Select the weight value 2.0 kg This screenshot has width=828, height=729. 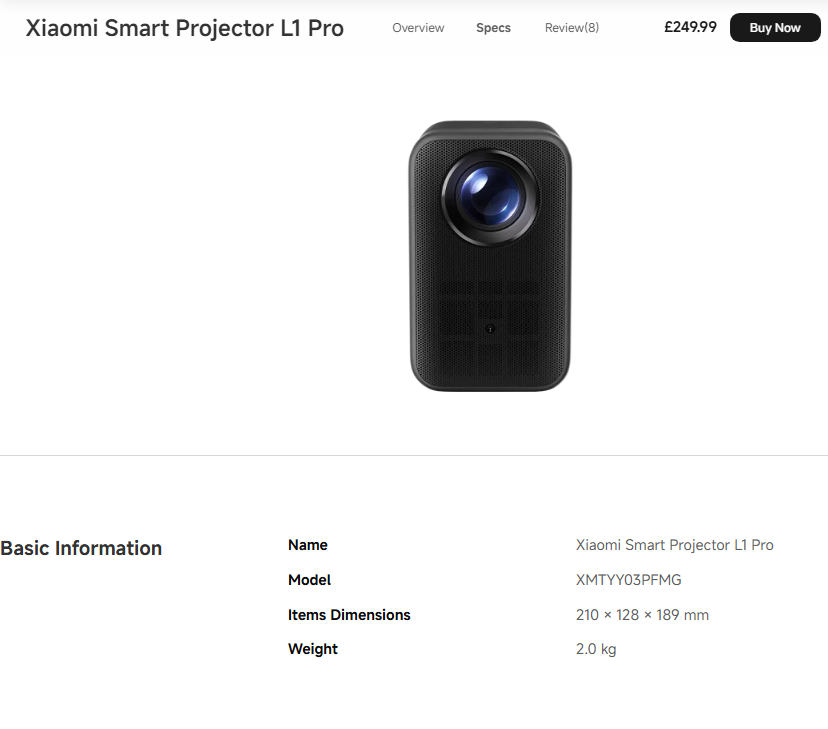pos(596,649)
